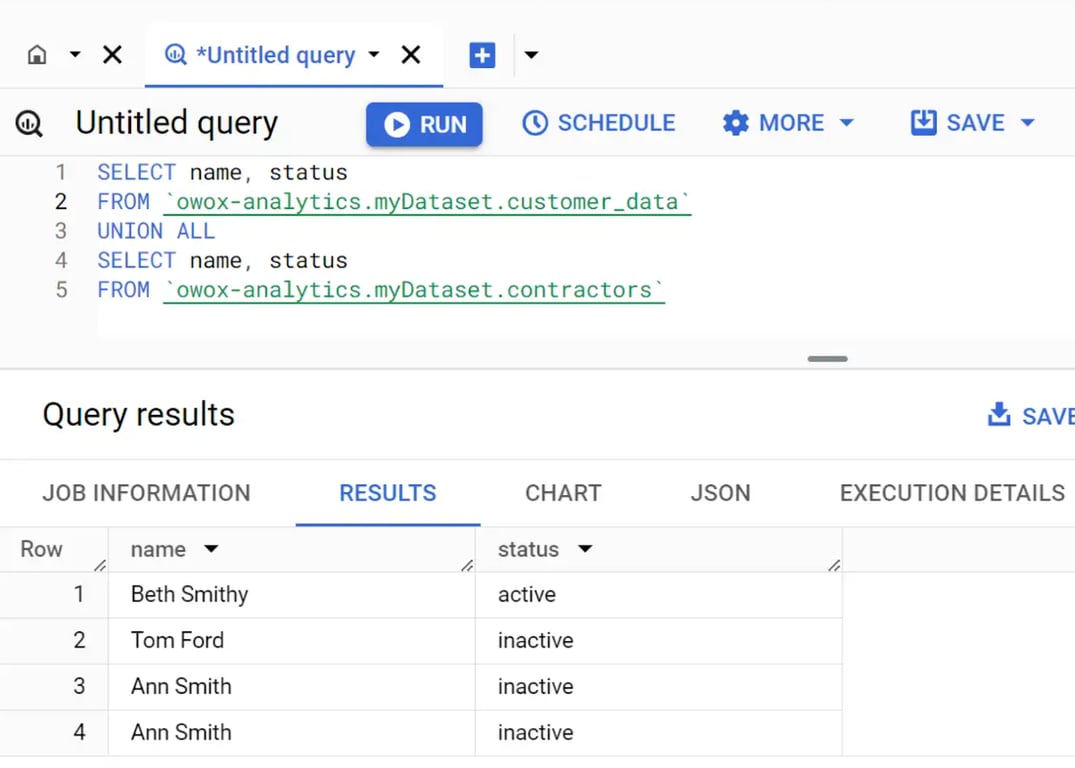Click the Row column resize handle
The height and width of the screenshot is (768, 1075).
pos(100,565)
